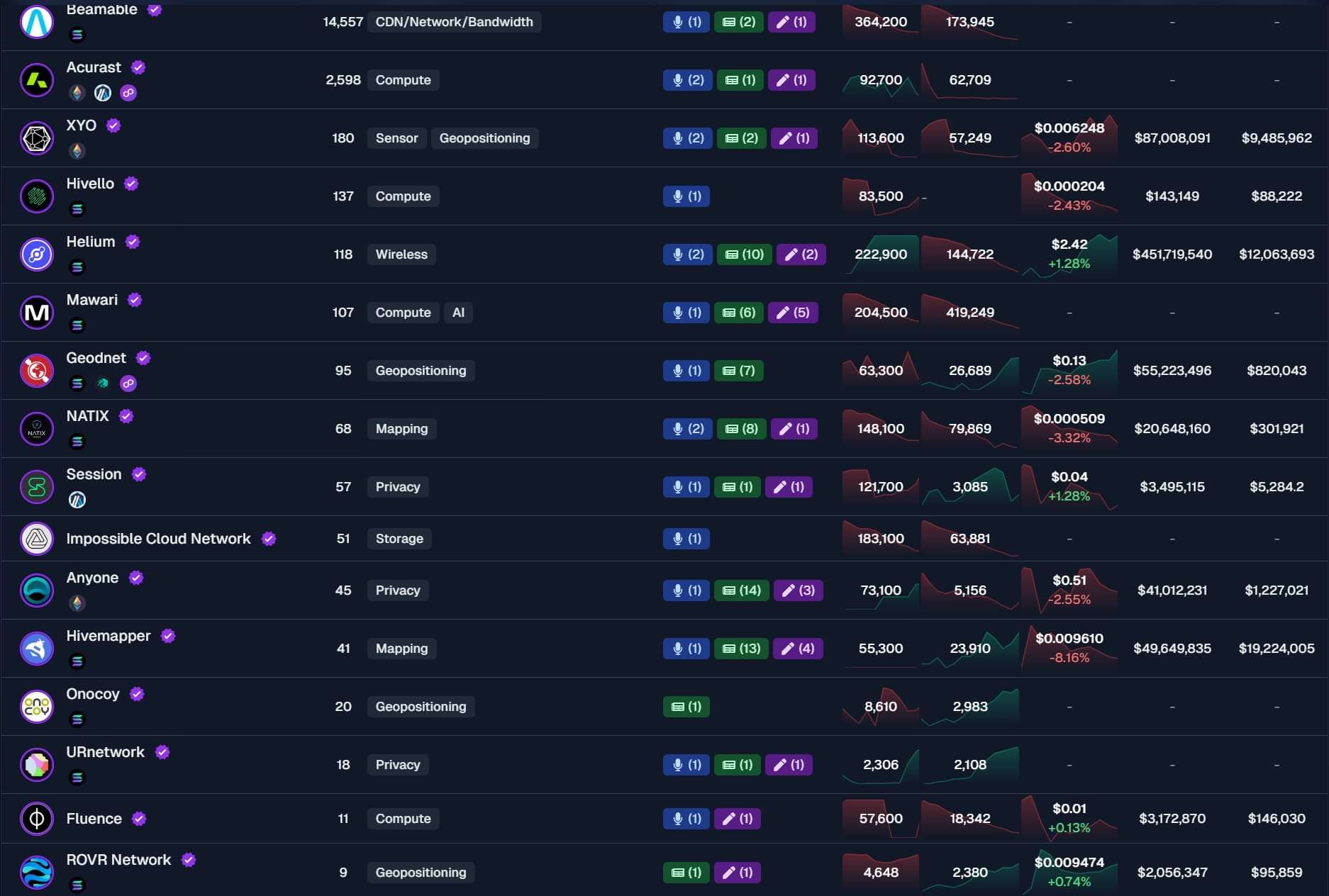Image resolution: width=1329 pixels, height=896 pixels.
Task: Click the Ethereum chain icon under Anyone
Action: [x=77, y=603]
